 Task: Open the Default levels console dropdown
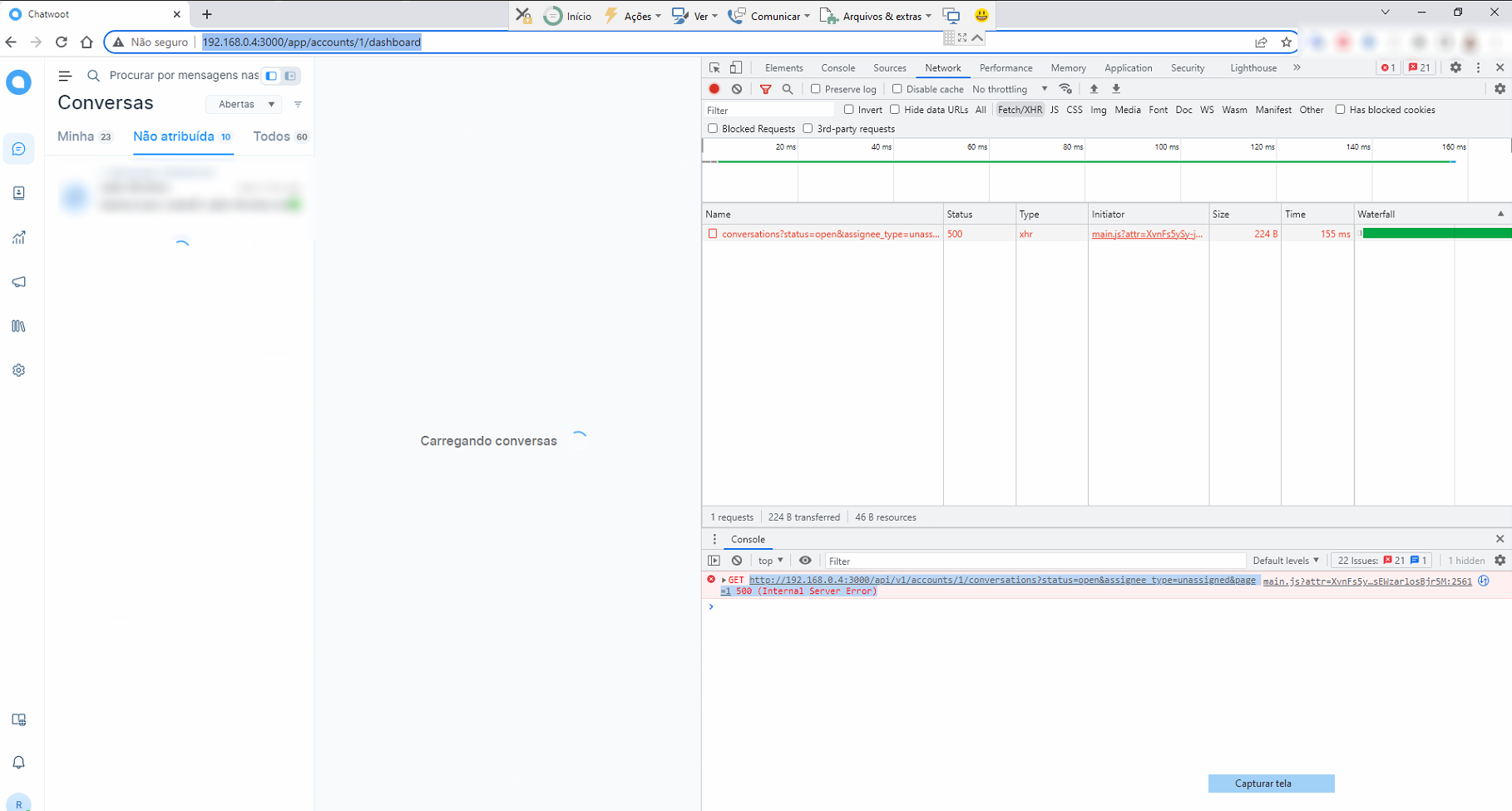click(1284, 560)
